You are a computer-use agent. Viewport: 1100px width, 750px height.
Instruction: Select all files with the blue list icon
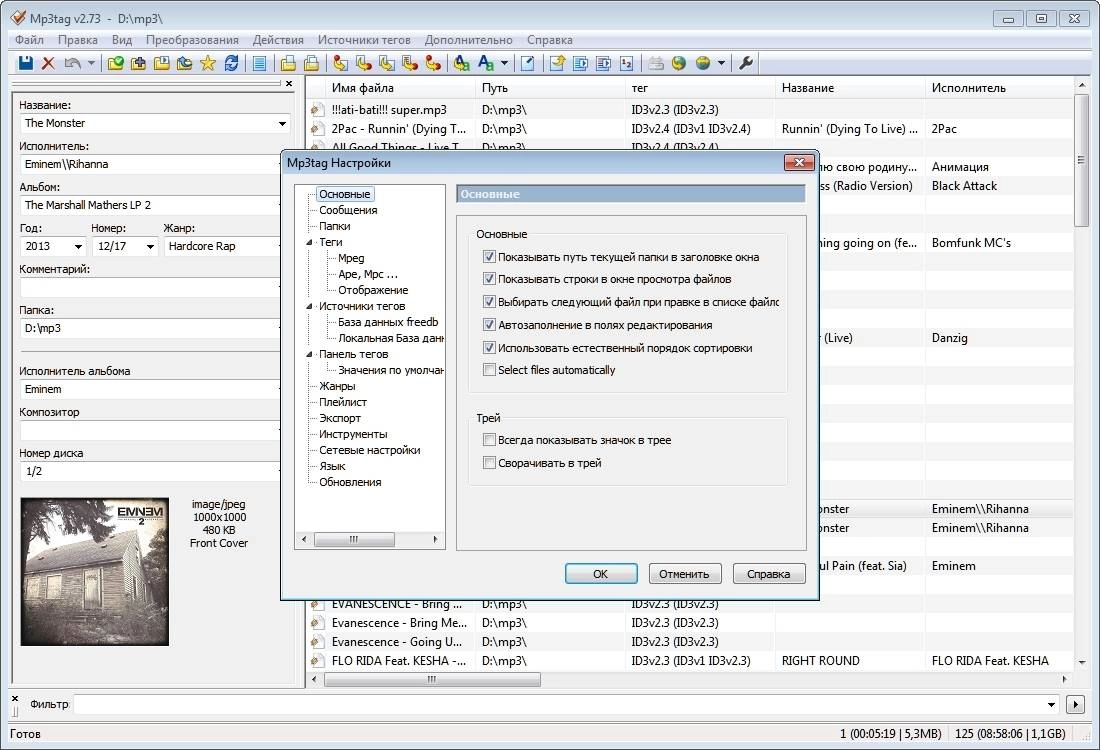(260, 63)
